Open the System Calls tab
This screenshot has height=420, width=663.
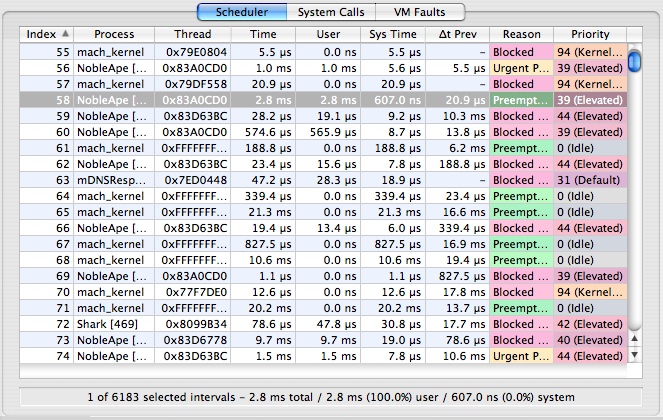point(331,12)
